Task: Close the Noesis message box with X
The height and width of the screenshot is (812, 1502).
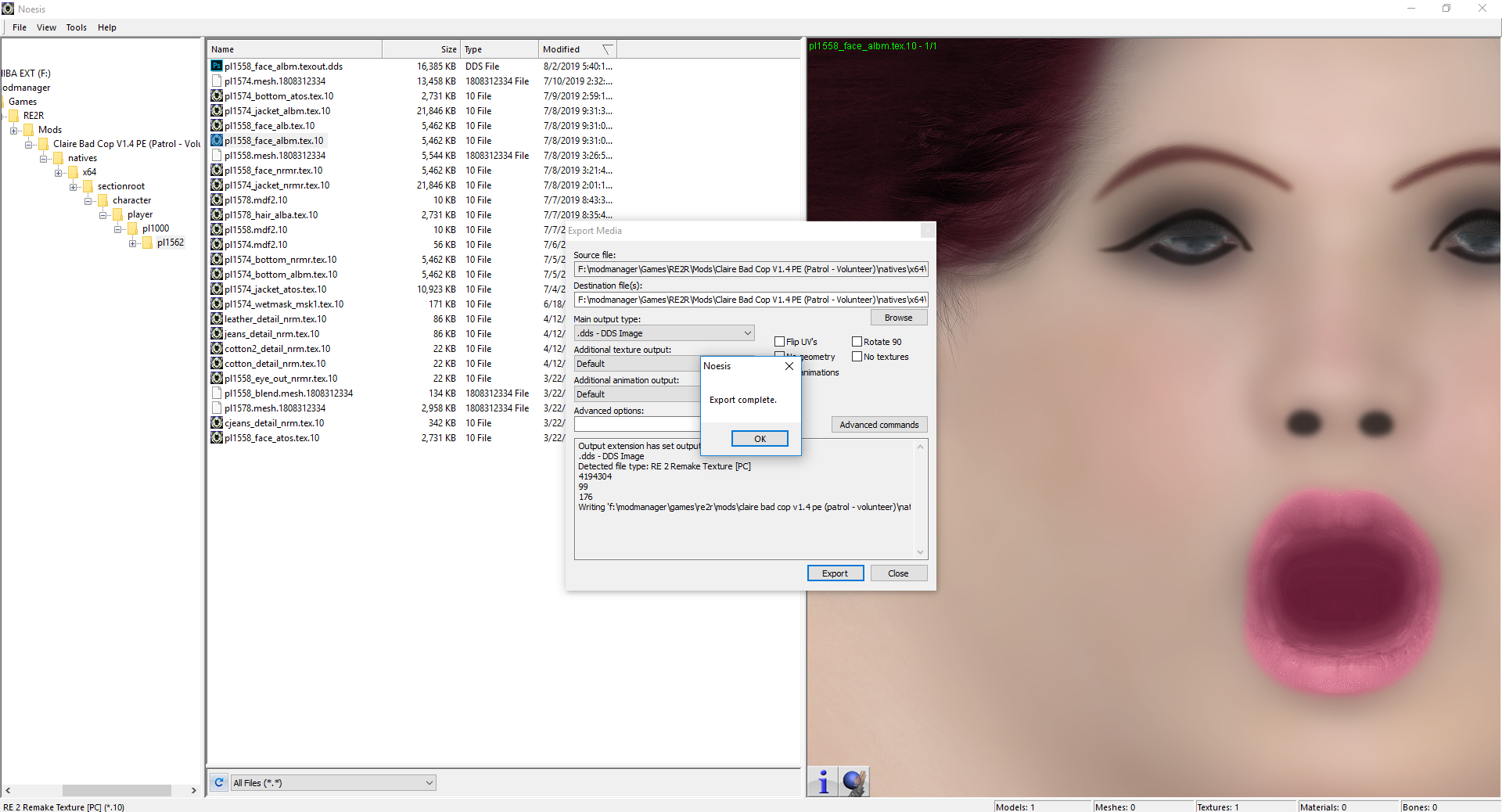Action: click(x=789, y=366)
